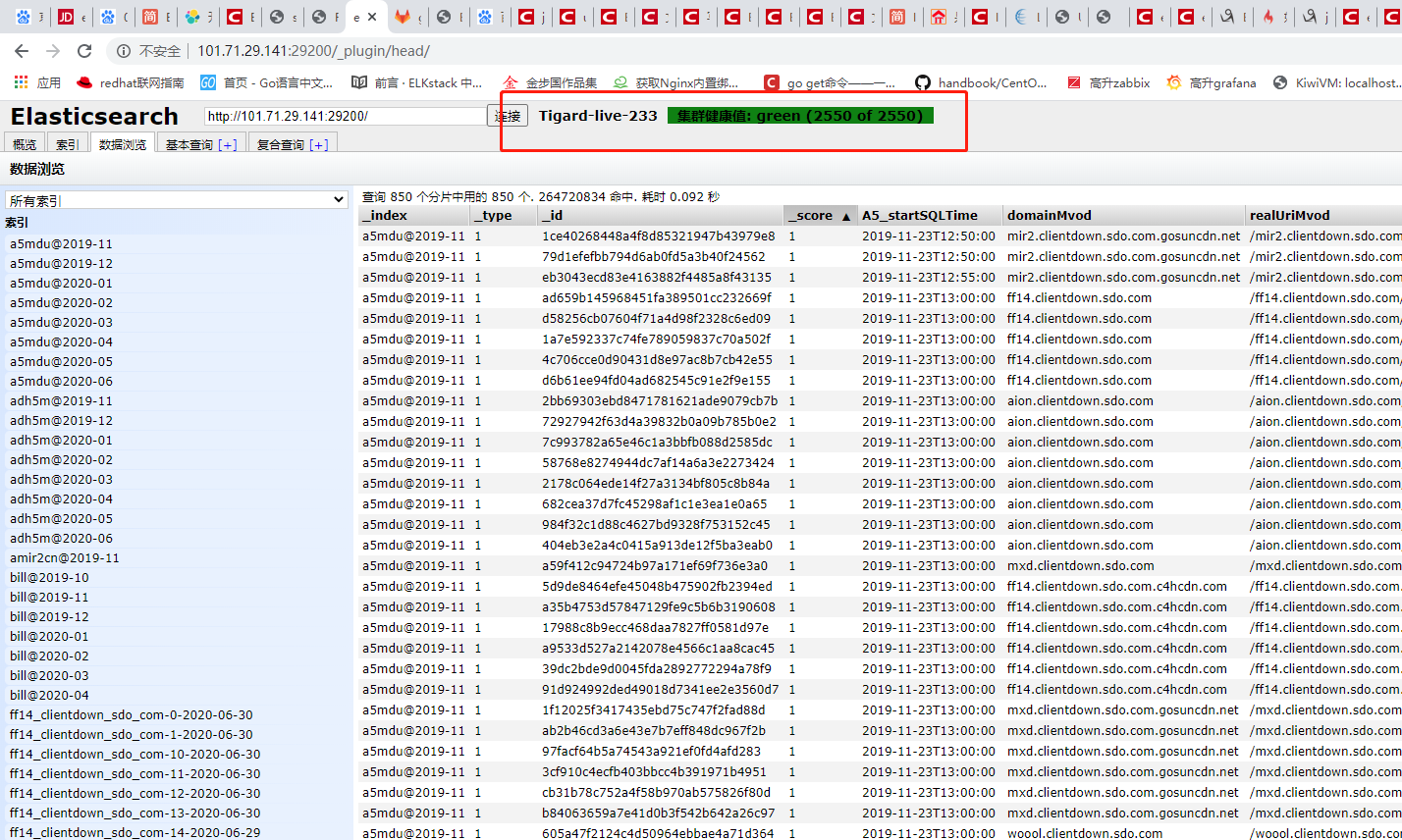Open the 应用 apps grid icon
1402x840 pixels.
coord(19,82)
